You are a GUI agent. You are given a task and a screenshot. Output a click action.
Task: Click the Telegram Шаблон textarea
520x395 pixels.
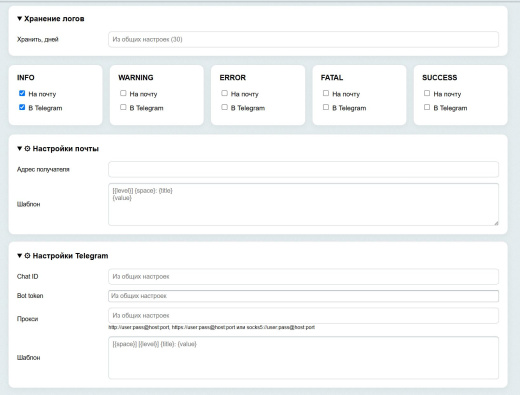click(x=303, y=358)
